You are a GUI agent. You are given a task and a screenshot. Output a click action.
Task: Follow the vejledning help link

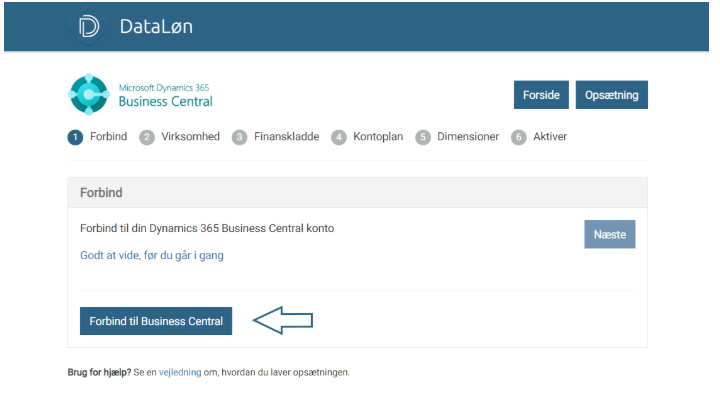tap(181, 372)
